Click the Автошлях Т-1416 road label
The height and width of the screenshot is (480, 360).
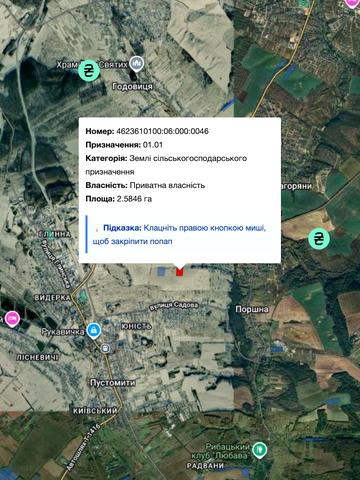(x=83, y=448)
